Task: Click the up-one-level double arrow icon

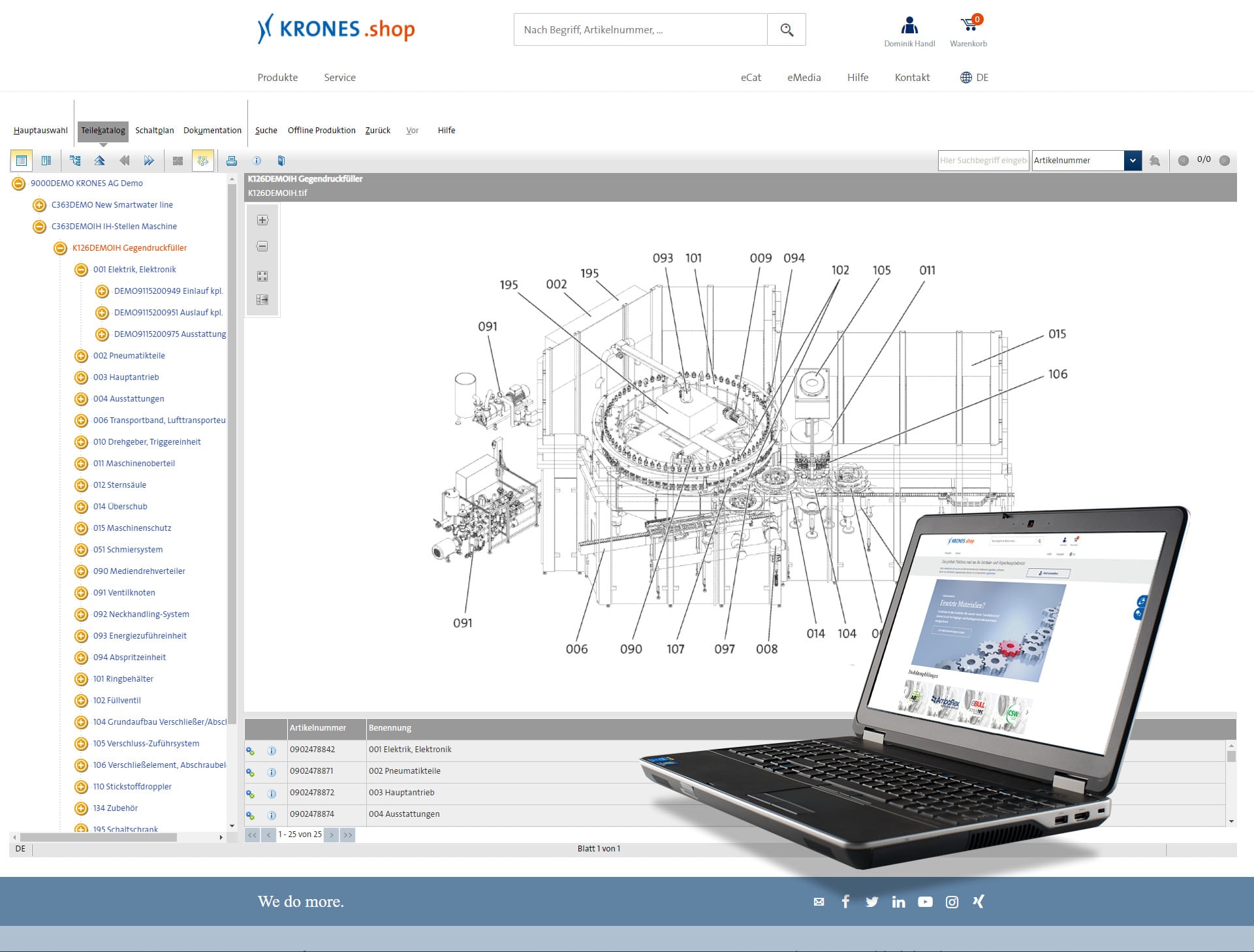Action: tap(99, 161)
